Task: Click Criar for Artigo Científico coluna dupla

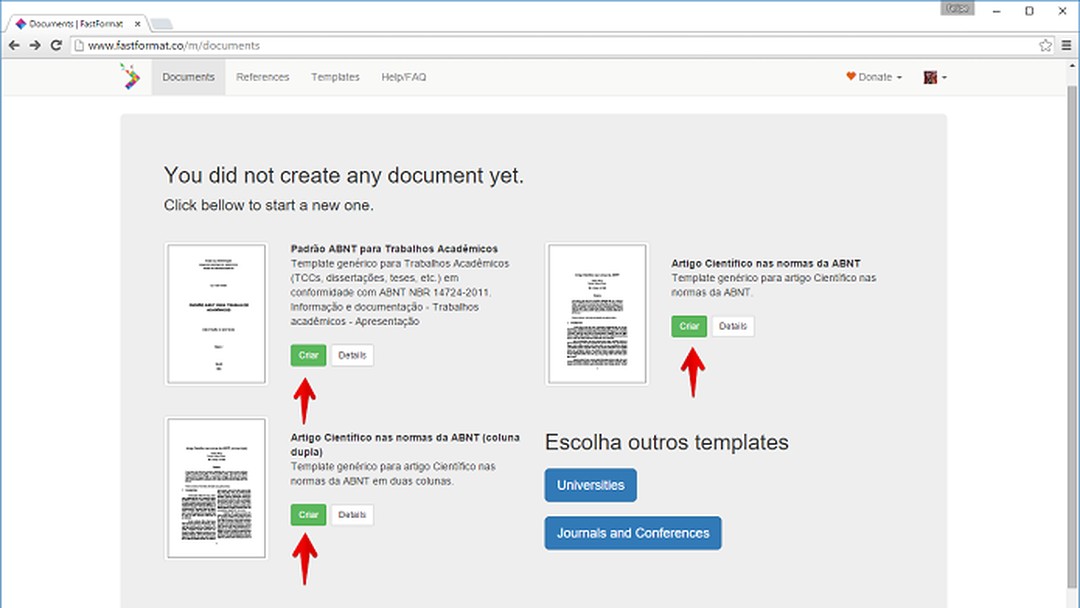Action: (x=308, y=515)
